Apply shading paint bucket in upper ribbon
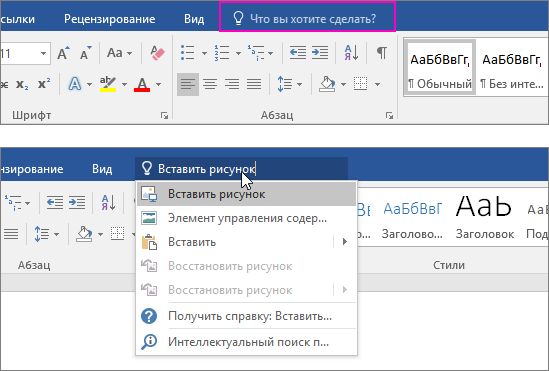549x371 pixels. [x=327, y=84]
